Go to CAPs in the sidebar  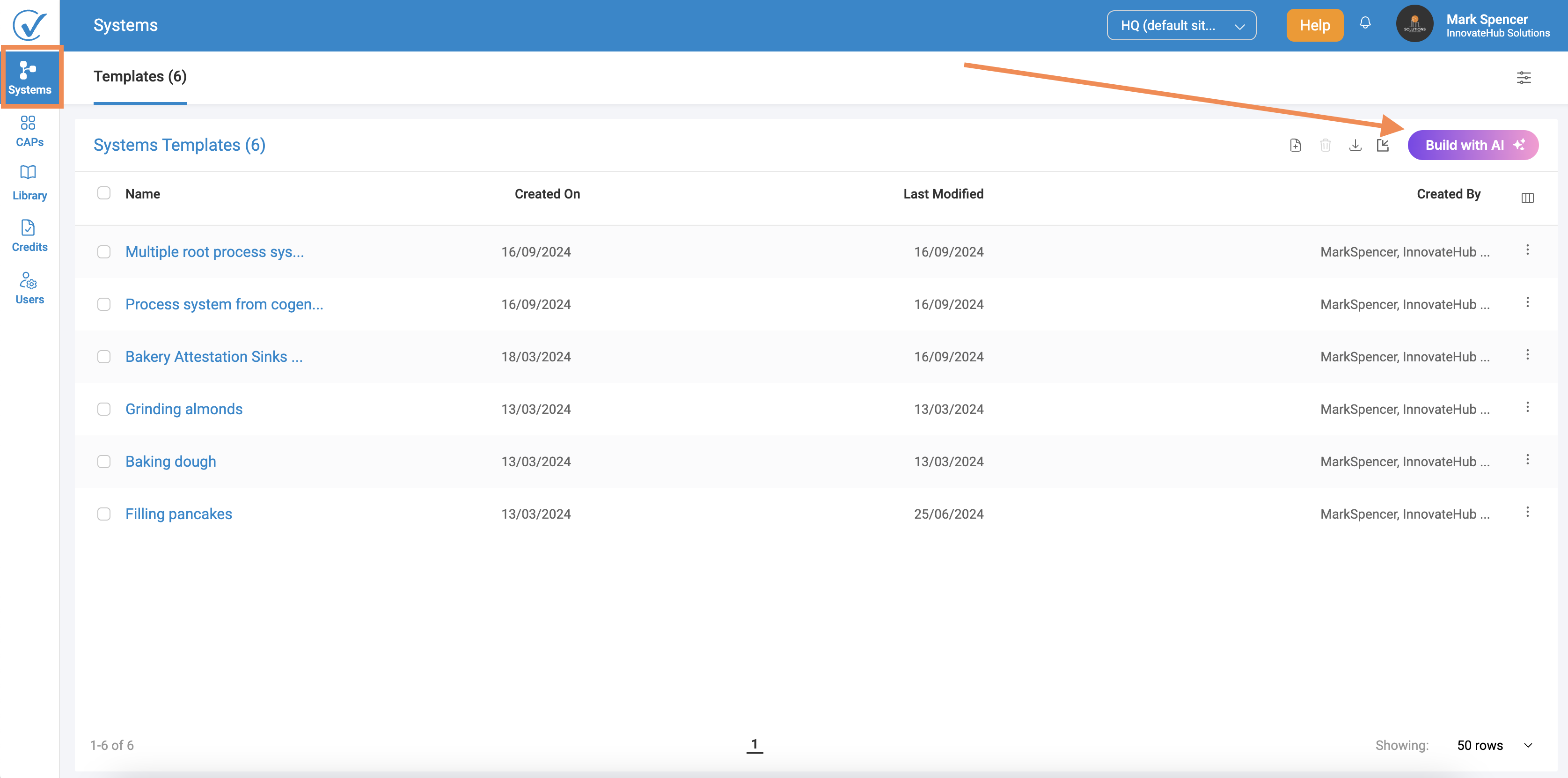(x=29, y=131)
